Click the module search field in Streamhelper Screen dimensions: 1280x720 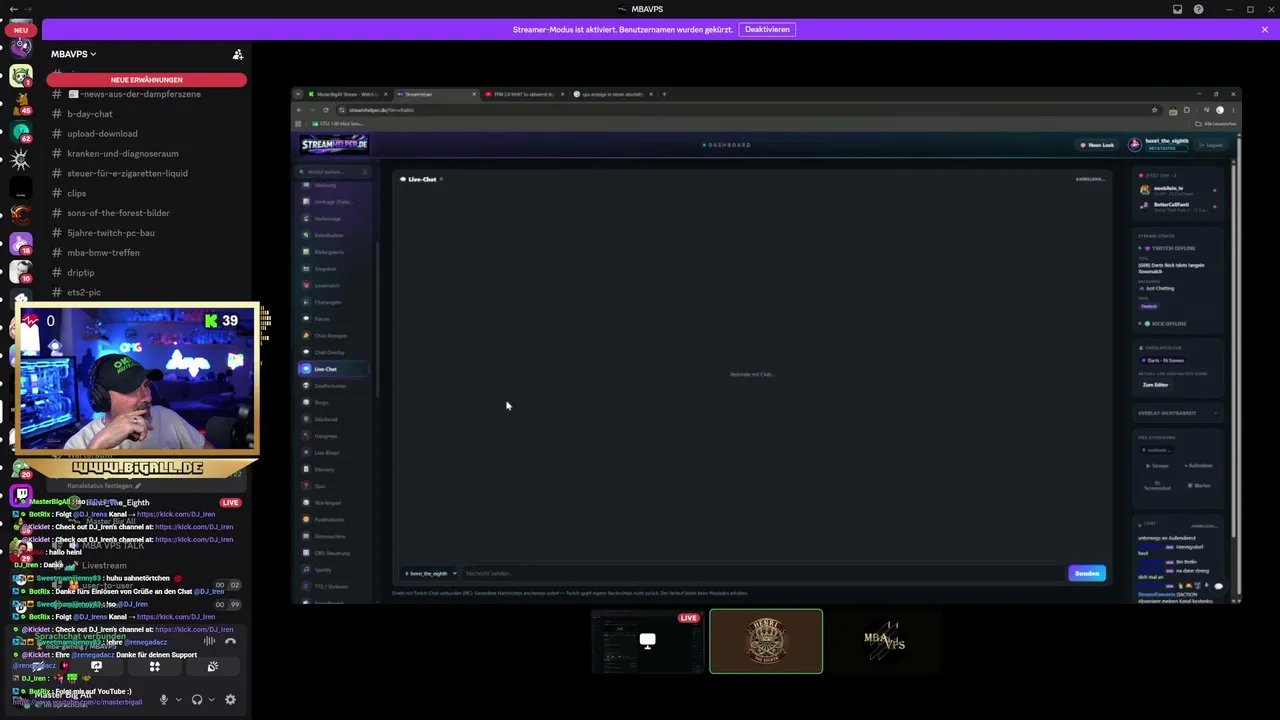334,172
